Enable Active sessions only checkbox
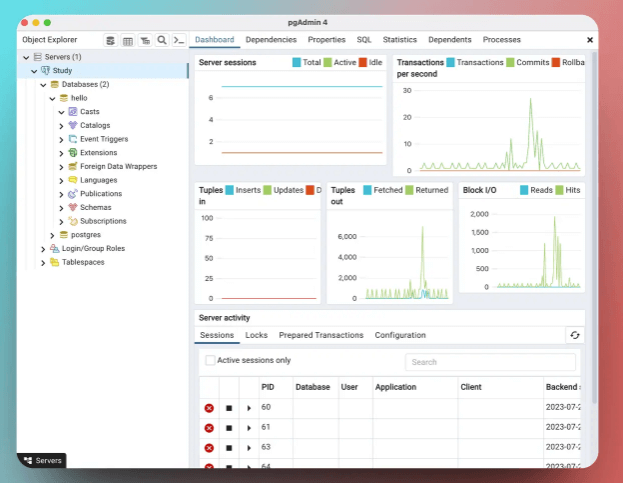 tap(210, 360)
